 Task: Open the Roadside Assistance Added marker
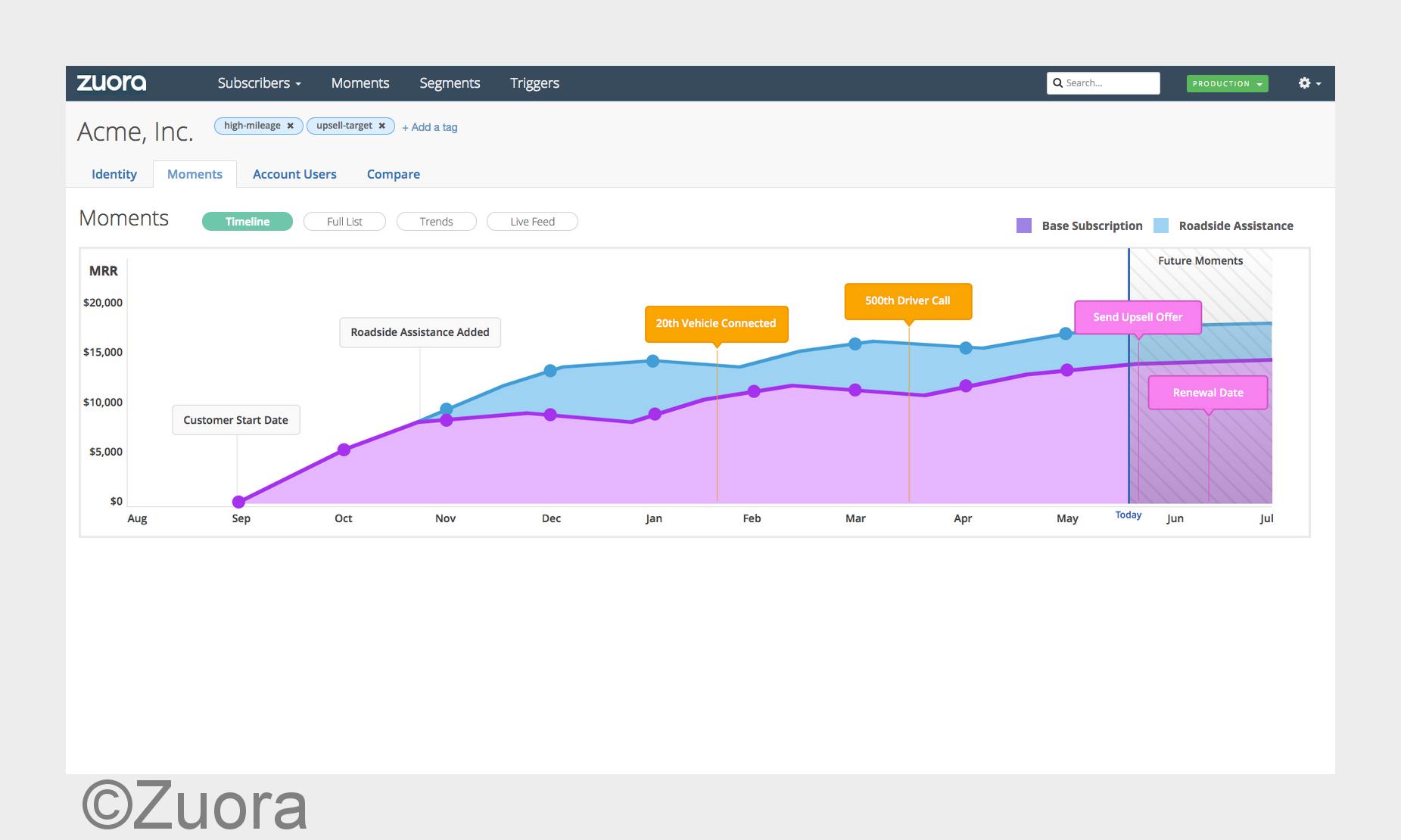(420, 332)
